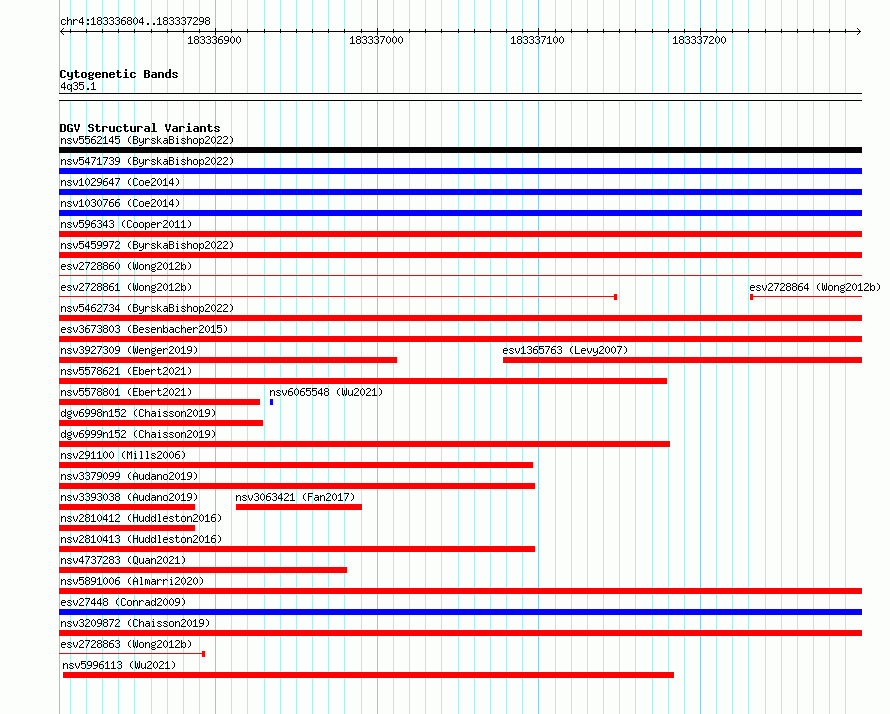Image resolution: width=890 pixels, height=714 pixels.
Task: Click the red dgv6998n152 variant bar
Action: click(161, 423)
